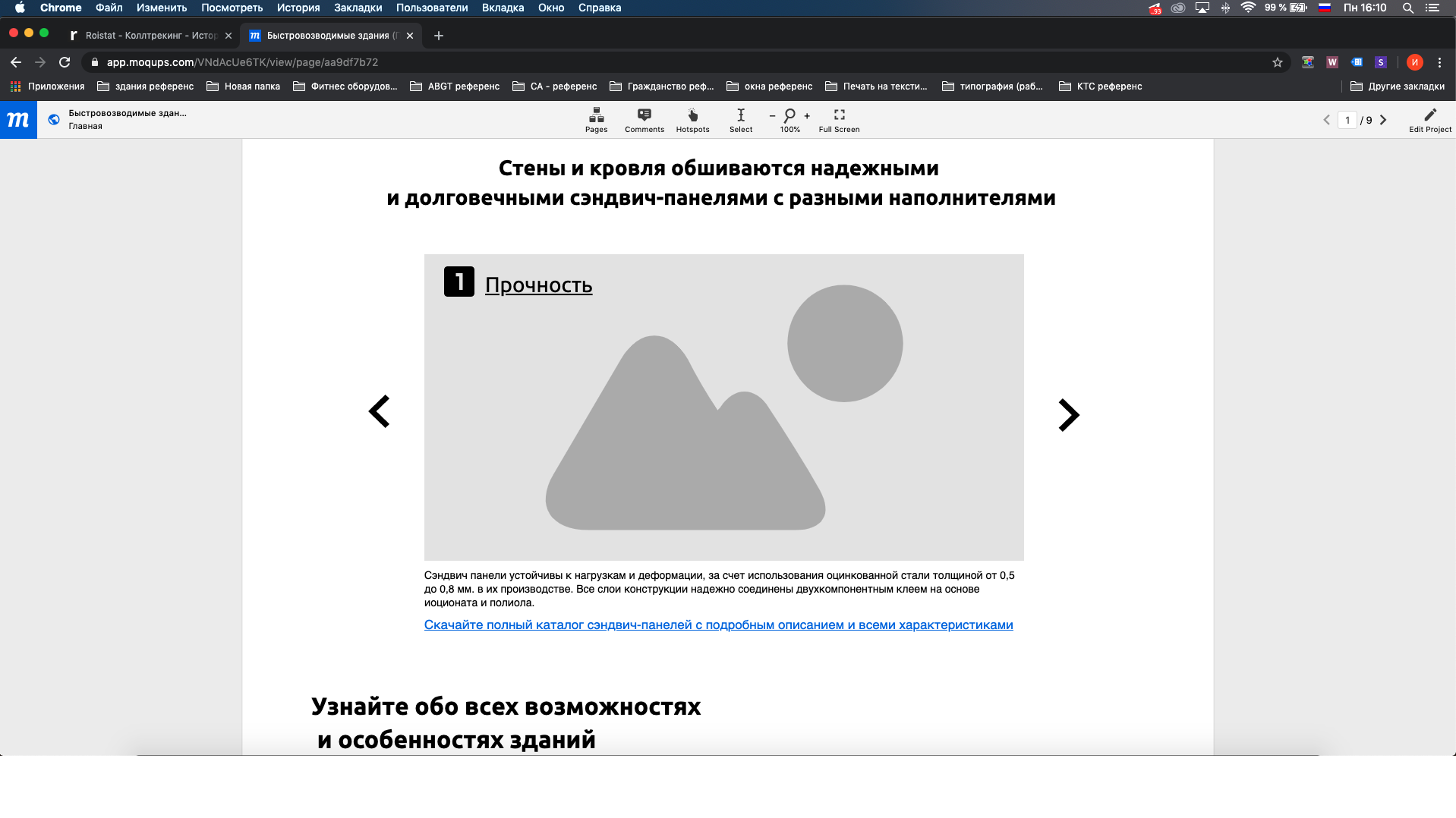Open окна референс bookmark folder
The height and width of the screenshot is (818, 1456).
click(770, 87)
